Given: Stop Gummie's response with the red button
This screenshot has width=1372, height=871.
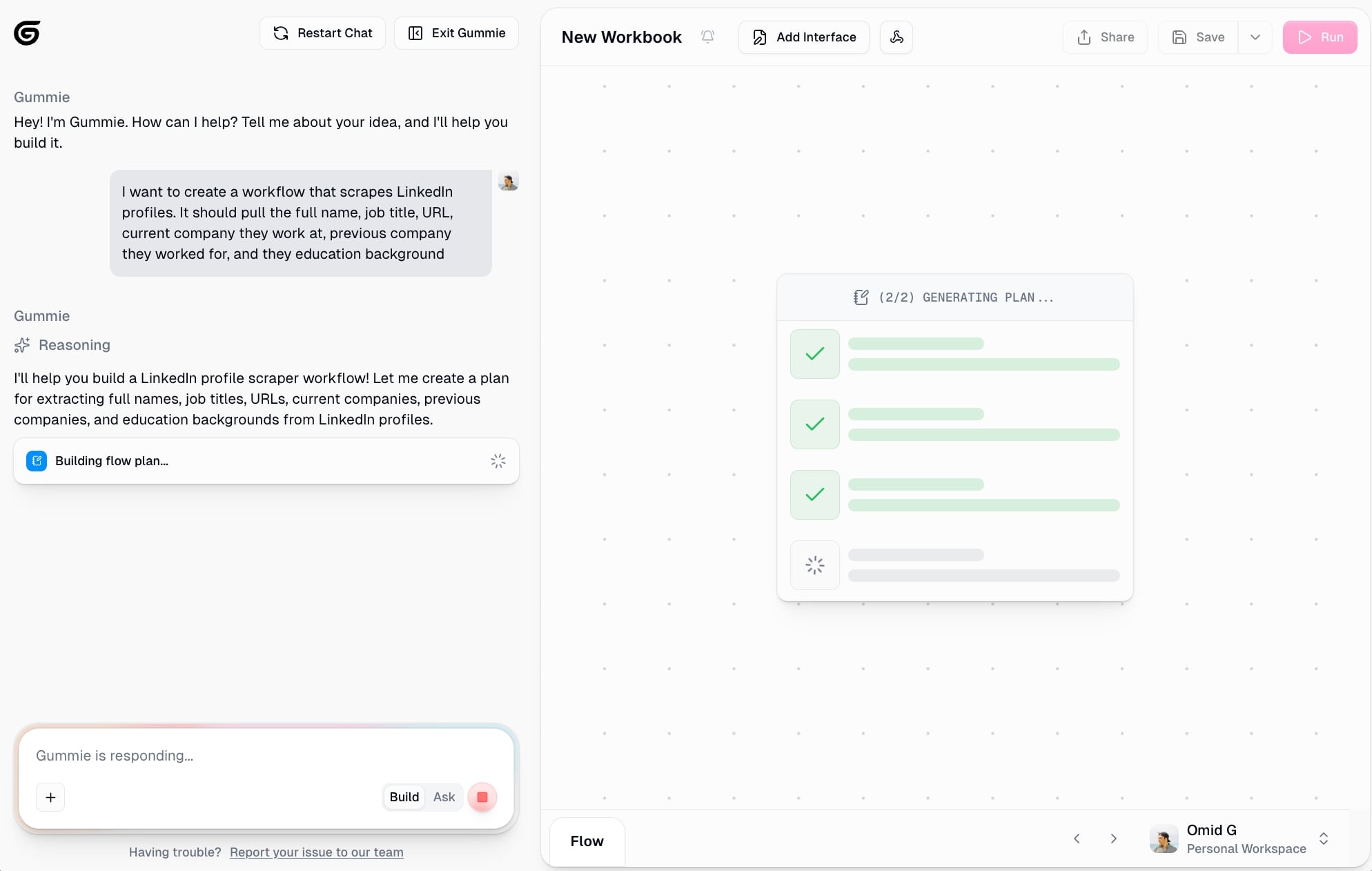Looking at the screenshot, I should pos(482,797).
